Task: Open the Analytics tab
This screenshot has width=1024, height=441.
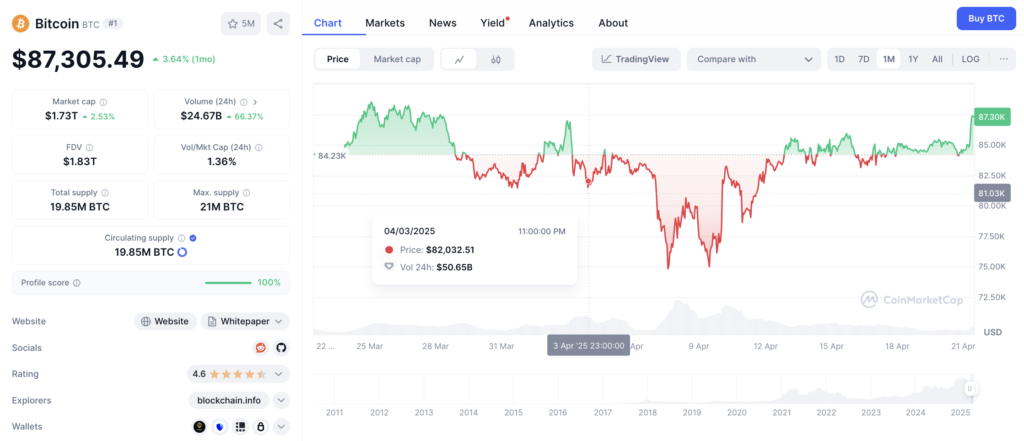Action: coord(551,23)
